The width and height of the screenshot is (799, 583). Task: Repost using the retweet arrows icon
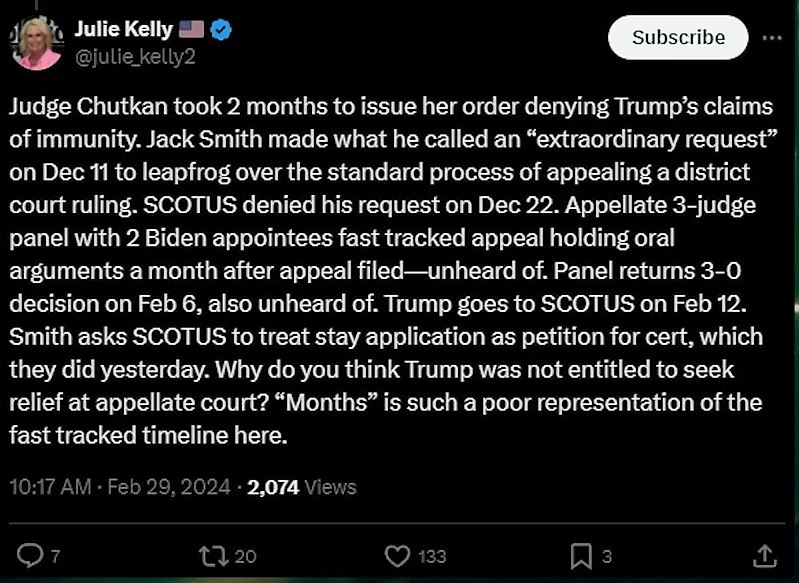214,556
